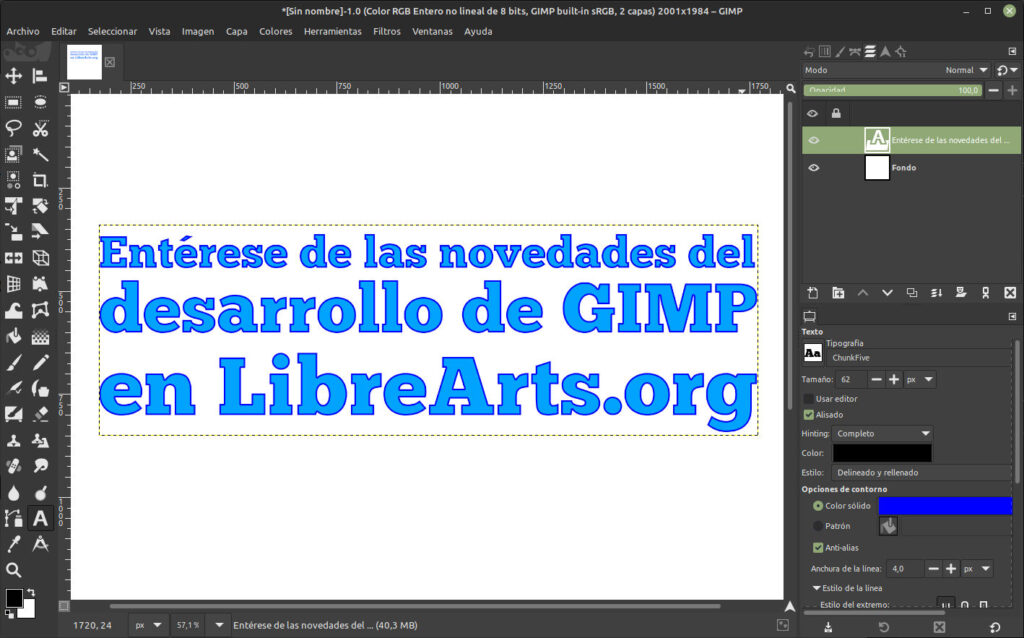Open the Tipografía font picker Aa button
Viewport: 1024px width, 638px height.
(812, 353)
